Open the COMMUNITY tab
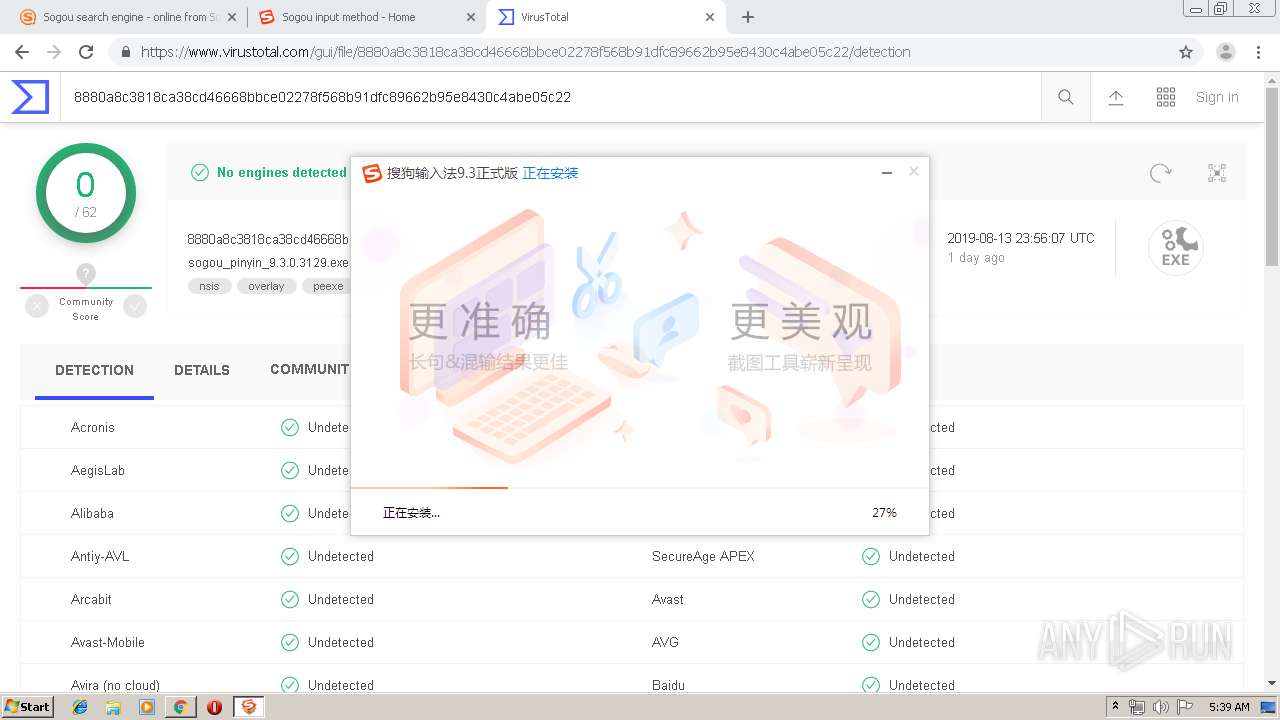Image resolution: width=1280 pixels, height=720 pixels. (x=309, y=370)
